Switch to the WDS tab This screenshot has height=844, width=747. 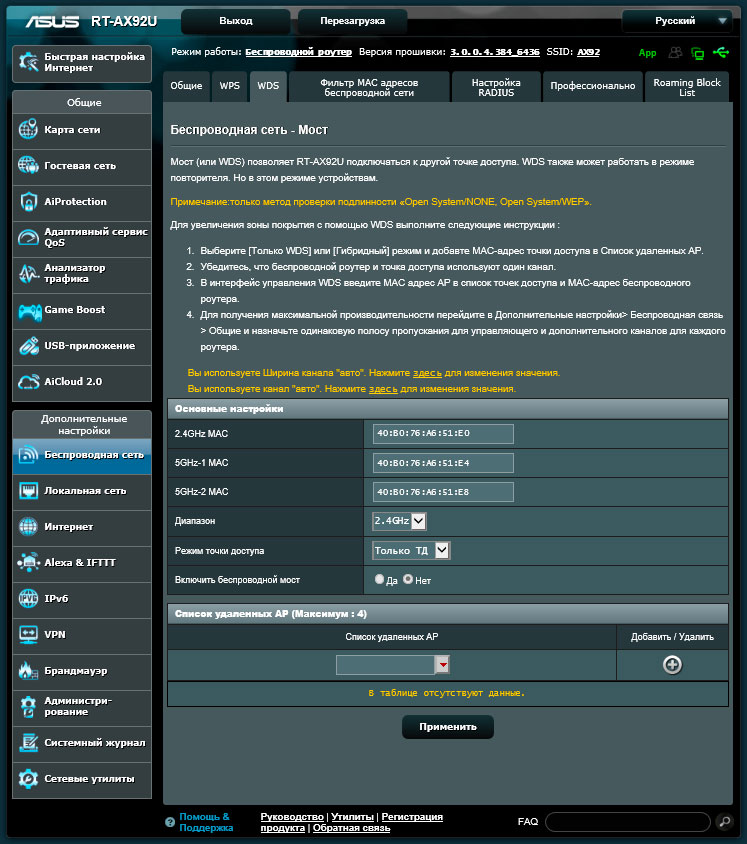[x=268, y=86]
